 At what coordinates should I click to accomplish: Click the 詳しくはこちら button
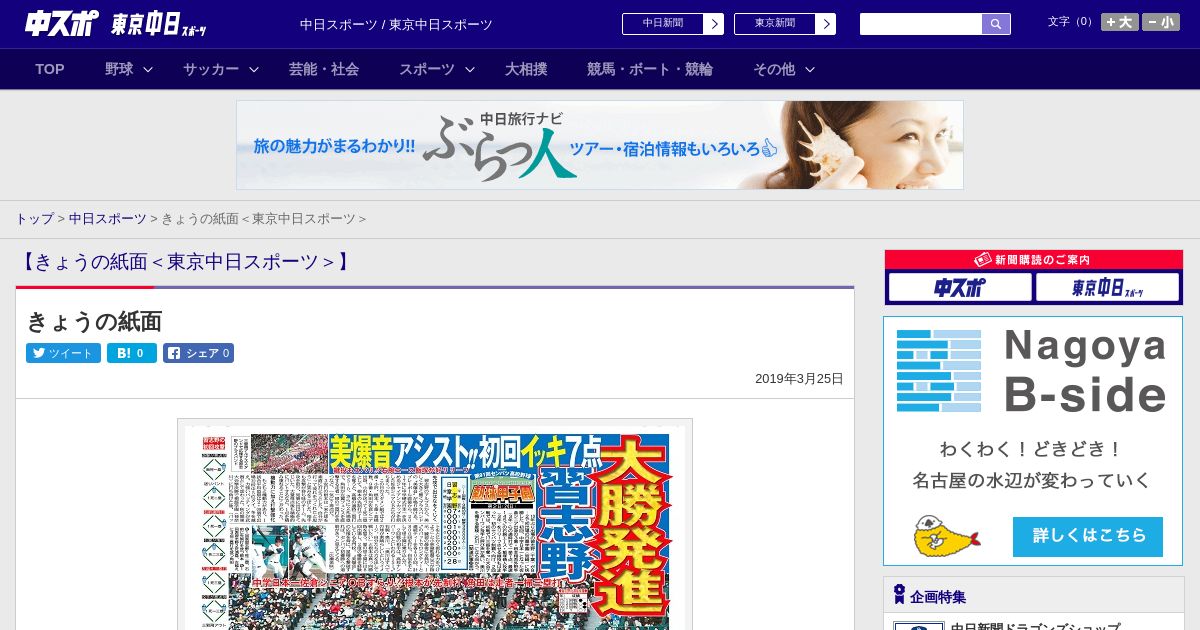(1088, 536)
